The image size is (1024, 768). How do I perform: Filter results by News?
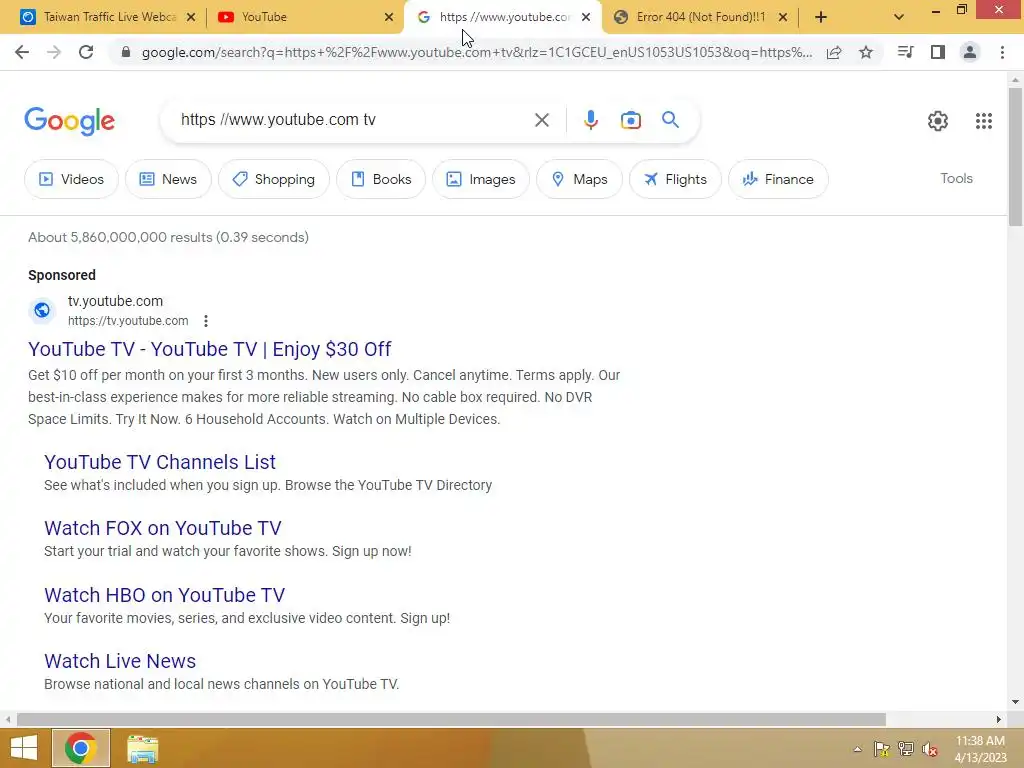tap(168, 179)
